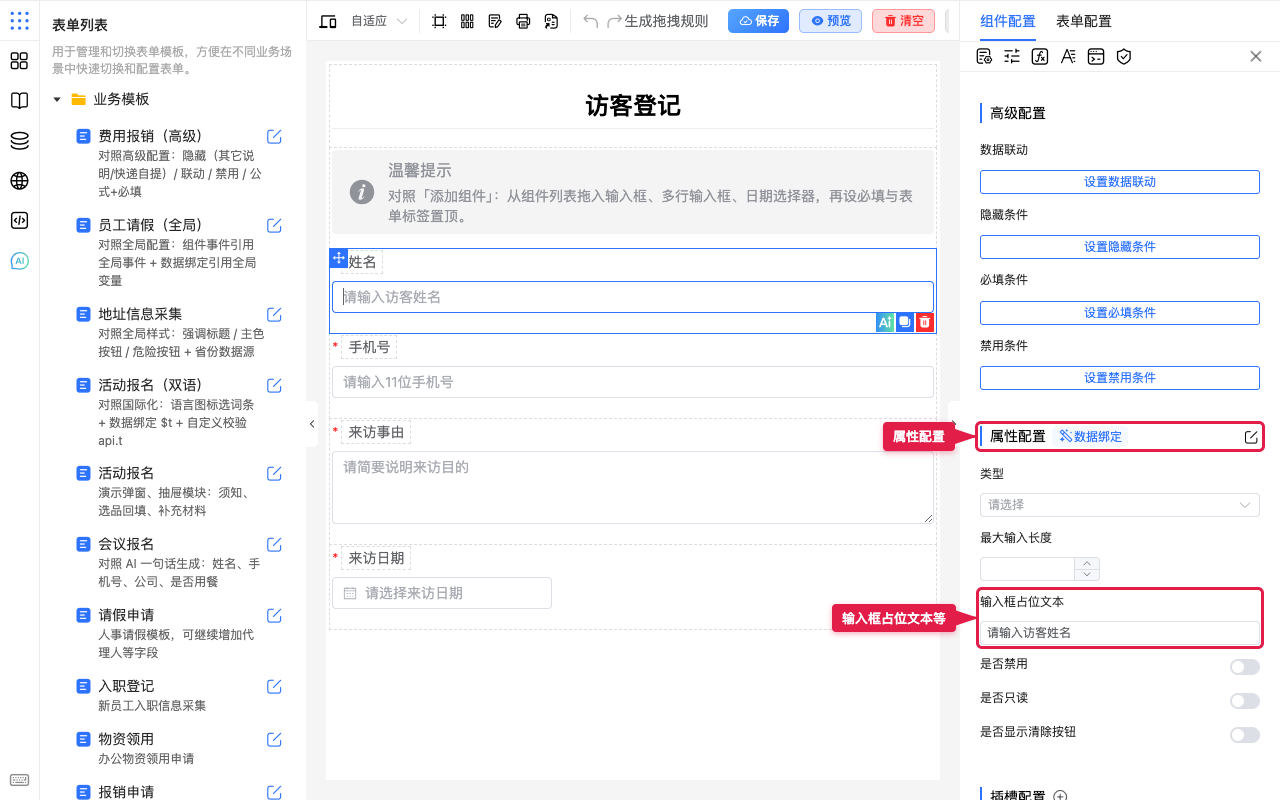
Task: Open the 类型 select dropdown
Action: 1120,505
